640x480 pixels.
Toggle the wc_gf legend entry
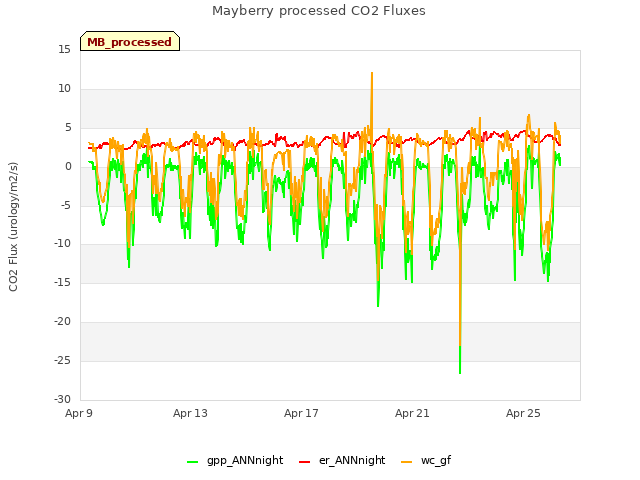[x=426, y=460]
